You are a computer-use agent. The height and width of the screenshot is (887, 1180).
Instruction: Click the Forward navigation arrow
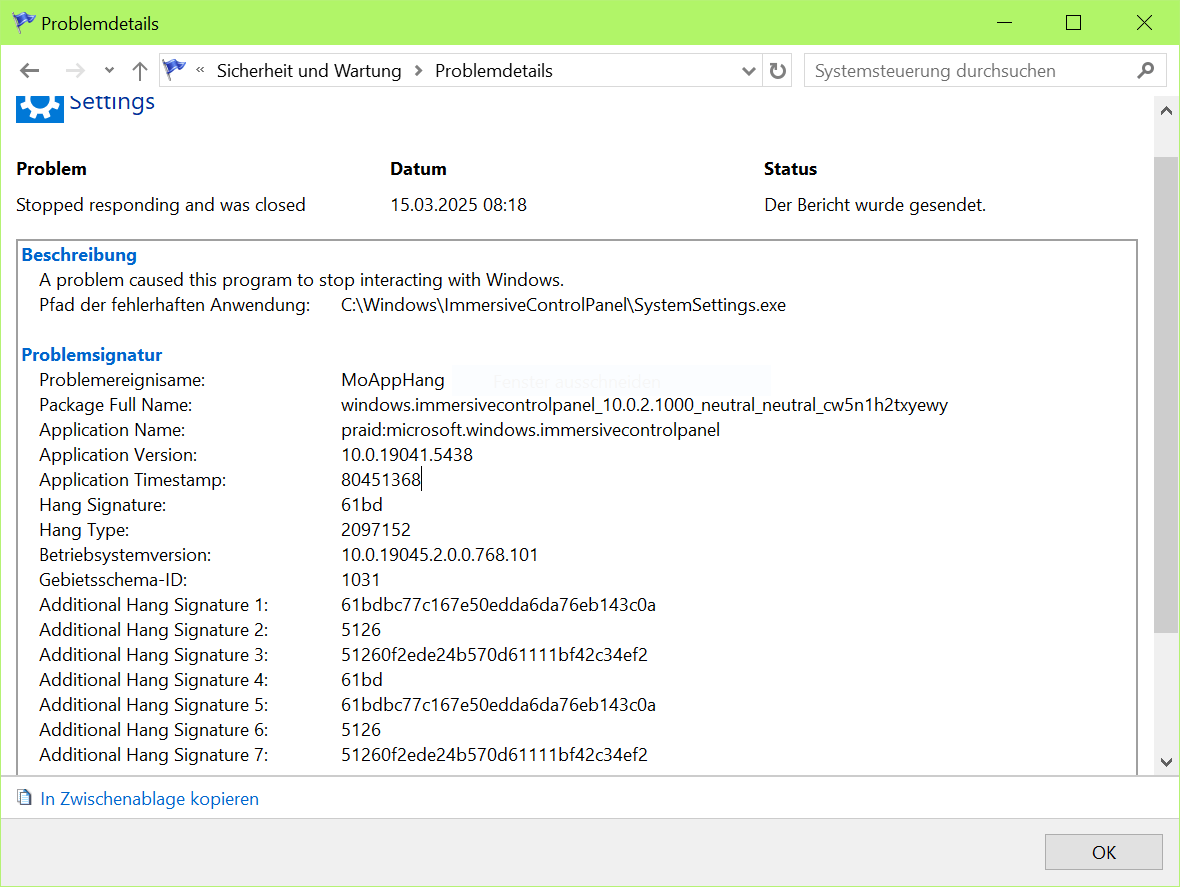tap(75, 71)
